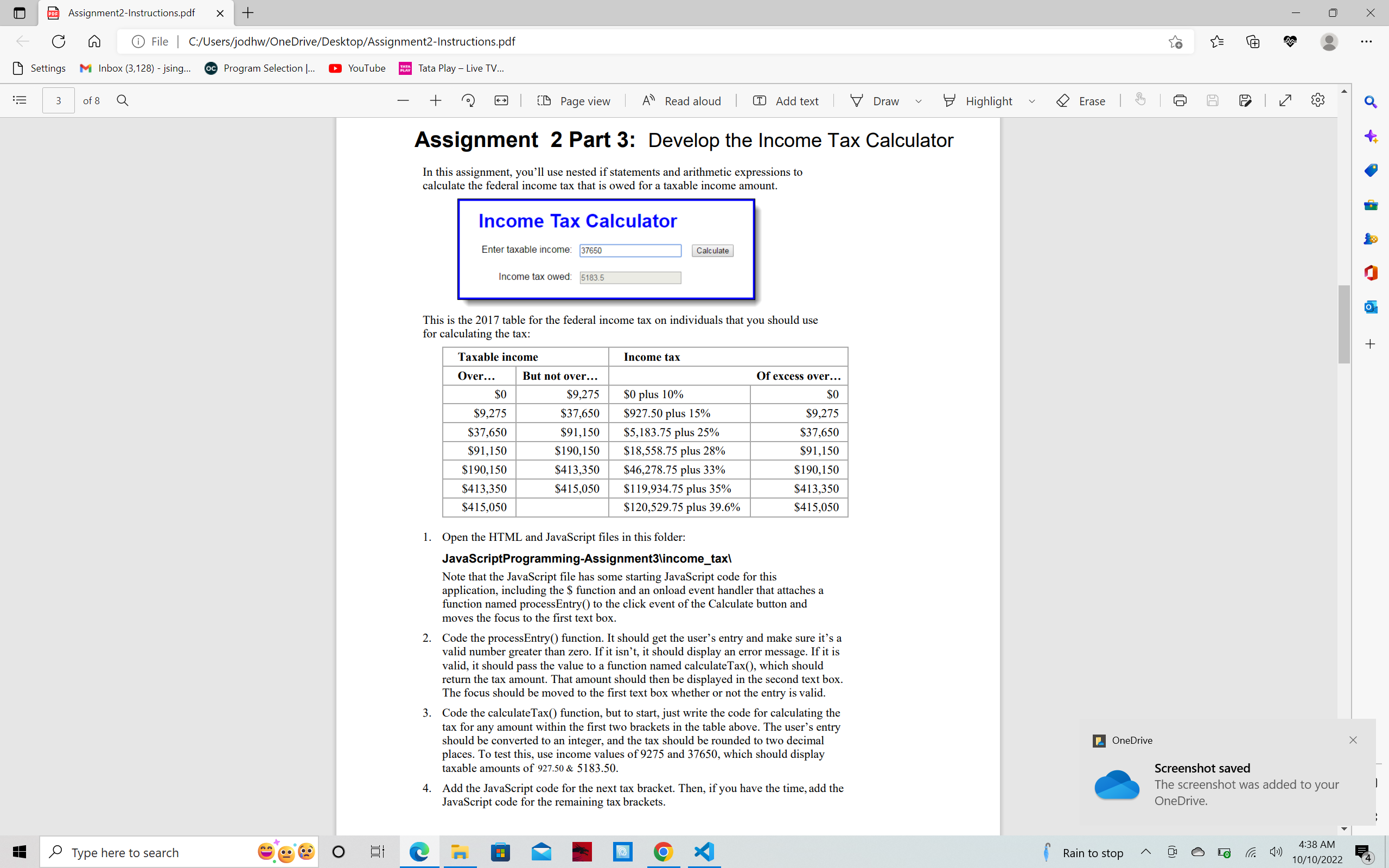Toggle Page view mode

point(574,100)
